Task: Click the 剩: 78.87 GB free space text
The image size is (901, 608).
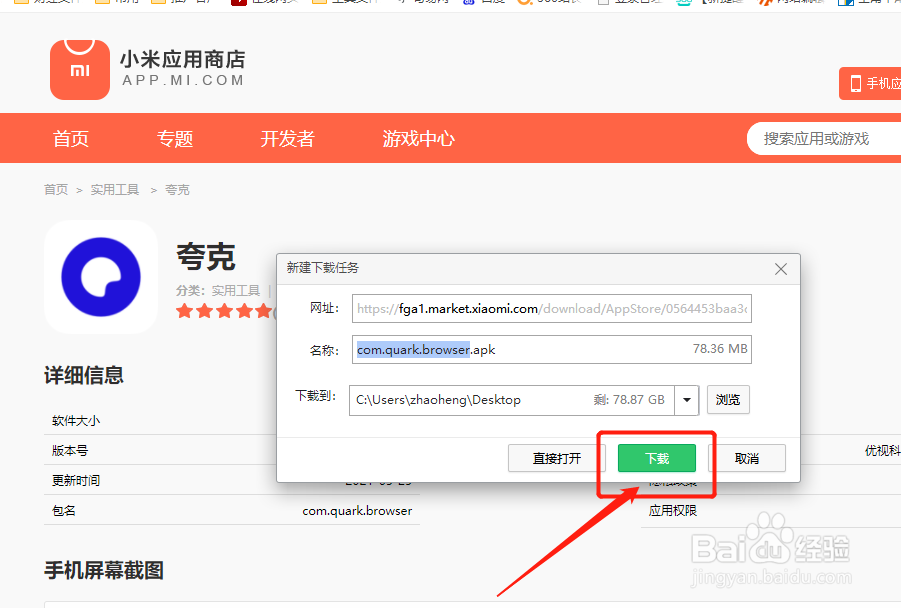Action: (629, 400)
